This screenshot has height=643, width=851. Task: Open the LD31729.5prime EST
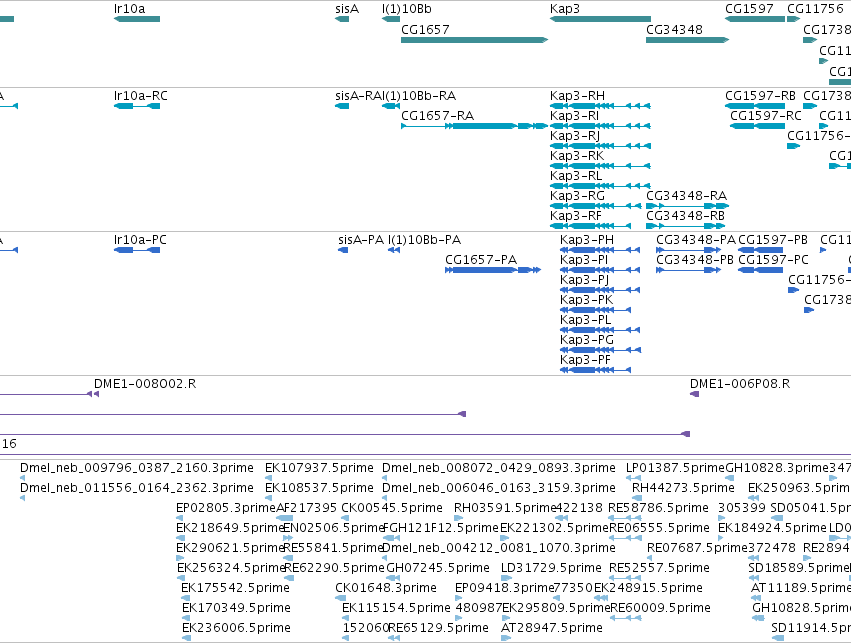(x=505, y=578)
